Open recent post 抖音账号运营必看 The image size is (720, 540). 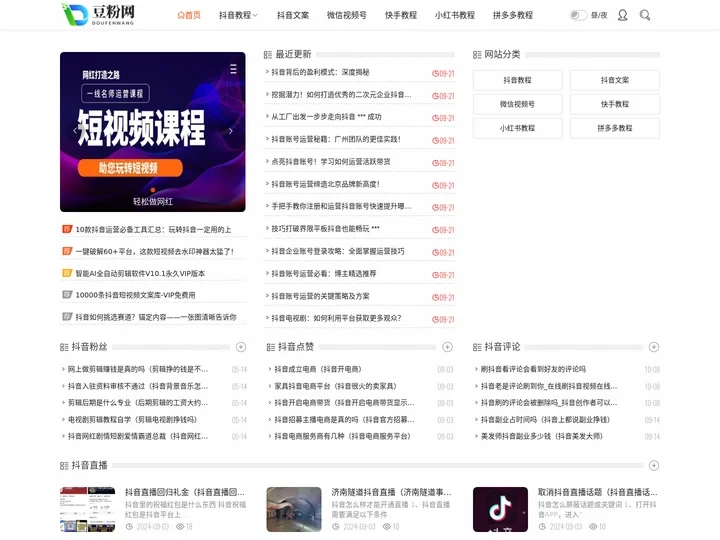coord(324,273)
